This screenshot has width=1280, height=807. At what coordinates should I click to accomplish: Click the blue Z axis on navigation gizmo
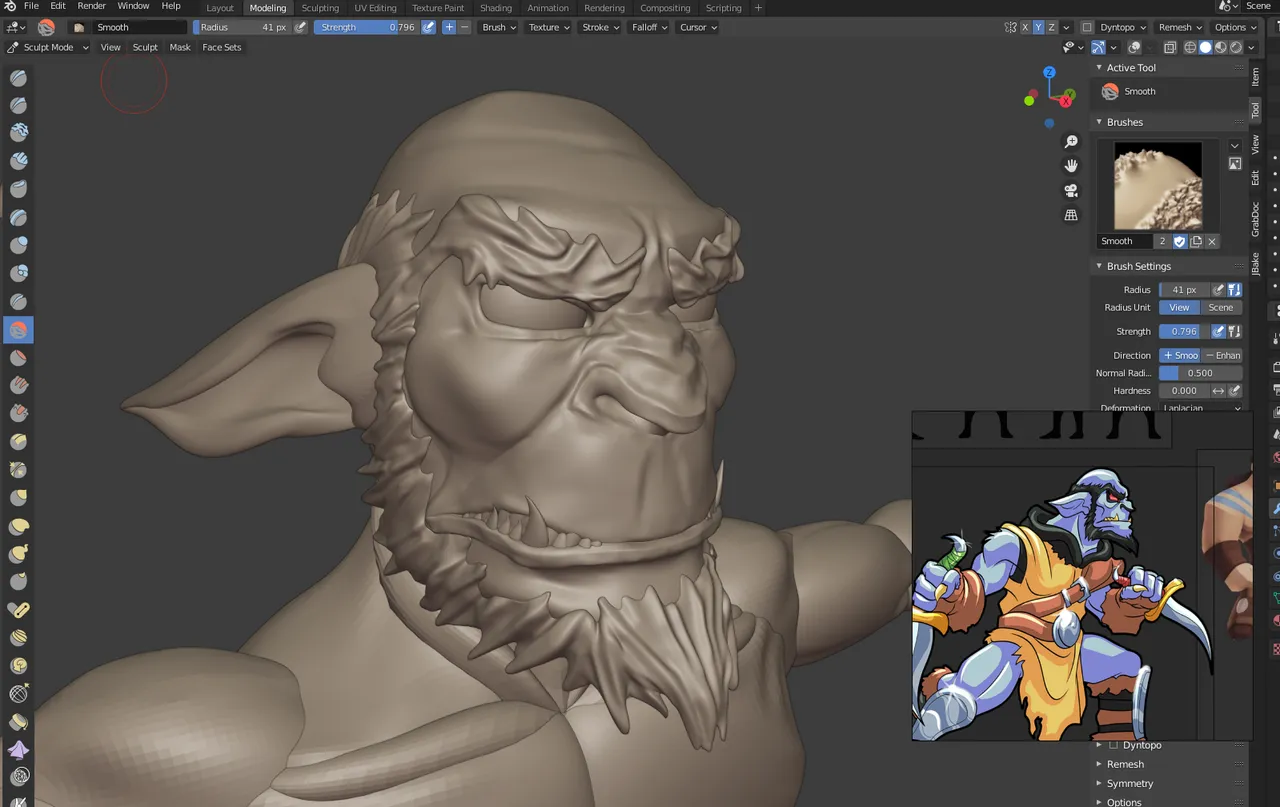[x=1049, y=73]
